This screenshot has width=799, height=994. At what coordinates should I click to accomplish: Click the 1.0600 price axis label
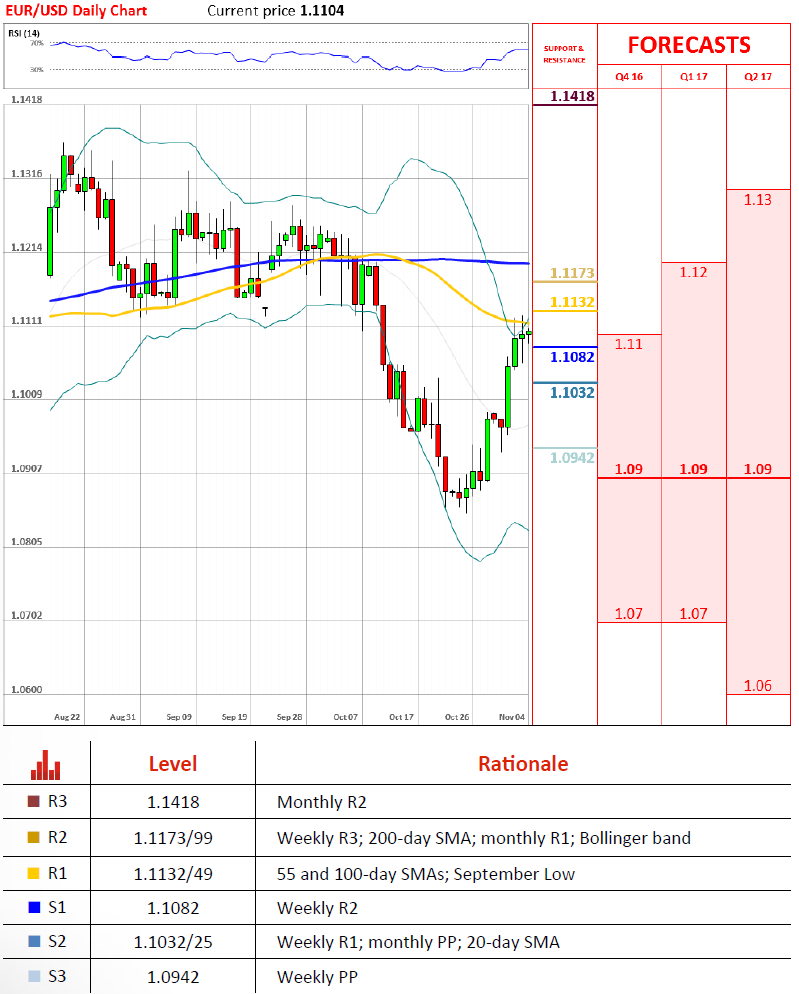click(27, 690)
